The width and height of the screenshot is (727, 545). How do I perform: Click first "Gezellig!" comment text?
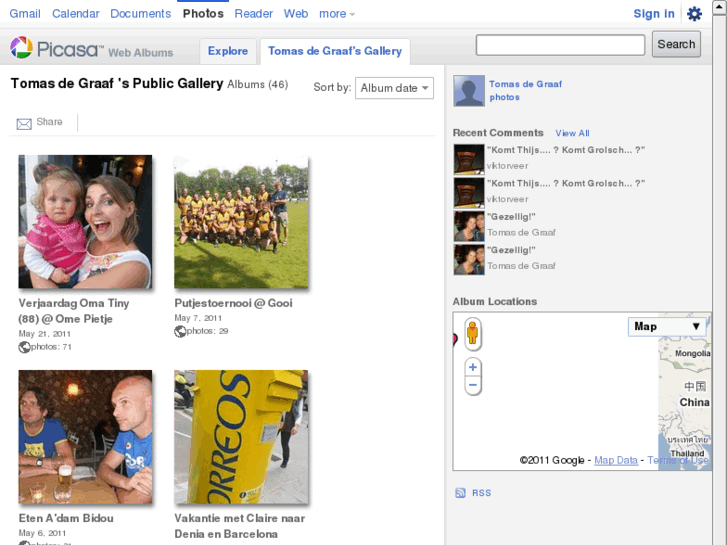pyautogui.click(x=511, y=217)
